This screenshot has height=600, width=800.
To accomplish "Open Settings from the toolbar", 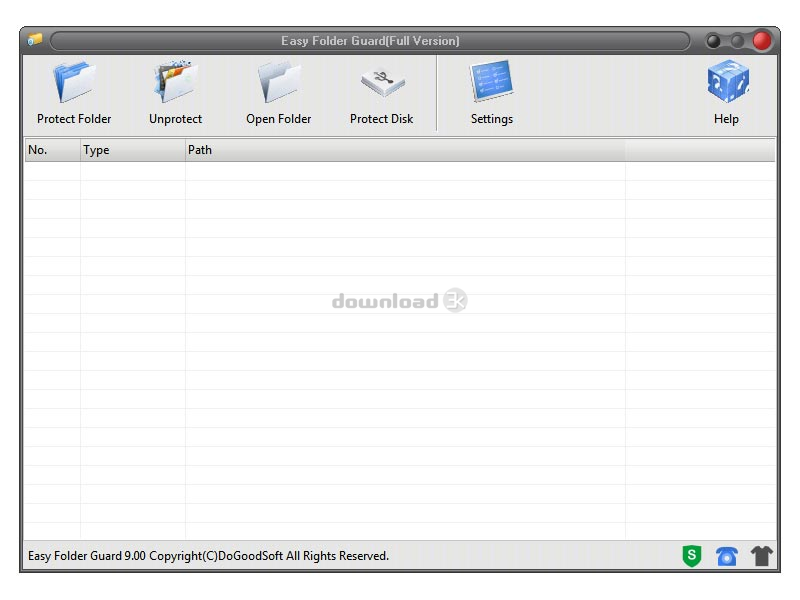I will [491, 81].
